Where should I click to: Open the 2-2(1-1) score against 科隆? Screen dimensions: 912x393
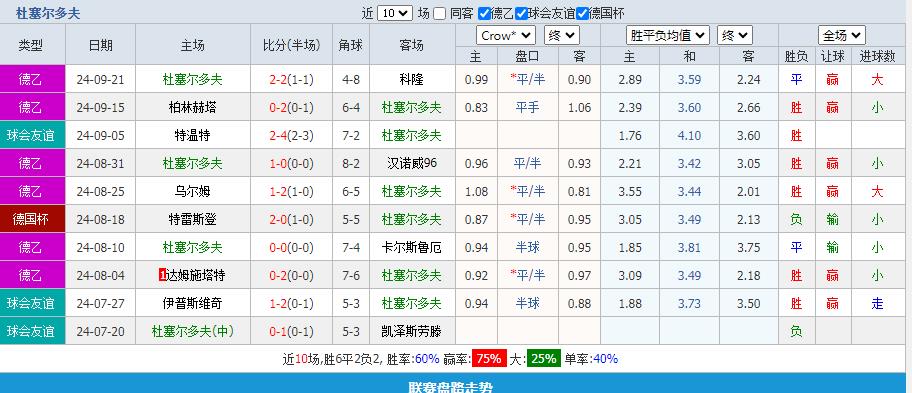291,80
